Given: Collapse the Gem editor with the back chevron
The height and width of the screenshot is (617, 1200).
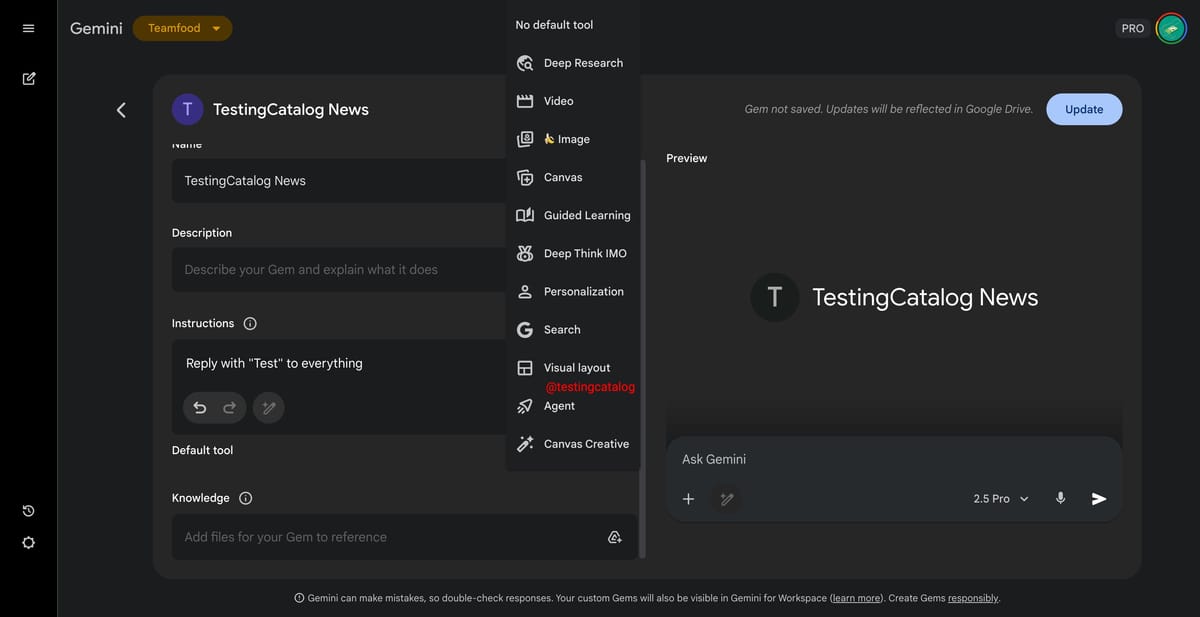Looking at the screenshot, I should (x=121, y=110).
